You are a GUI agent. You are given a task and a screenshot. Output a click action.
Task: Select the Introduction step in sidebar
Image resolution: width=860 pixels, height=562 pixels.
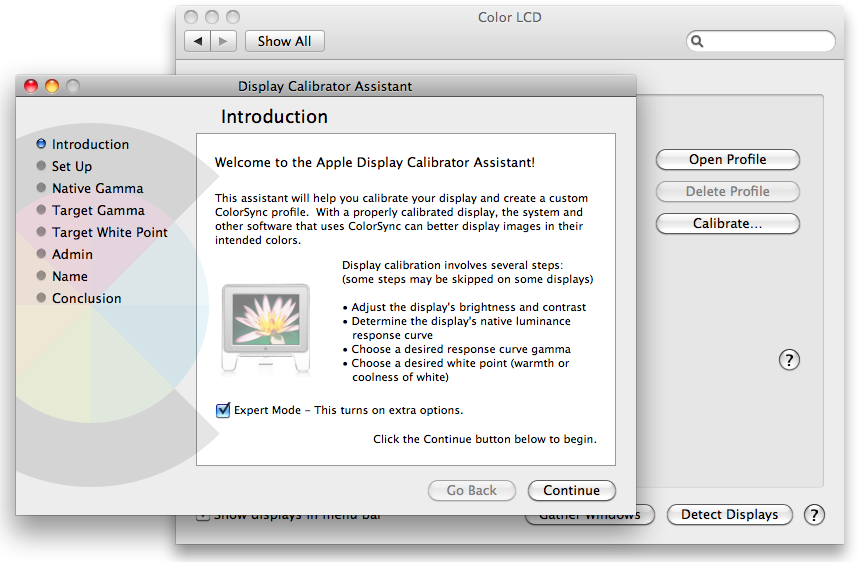(x=83, y=144)
